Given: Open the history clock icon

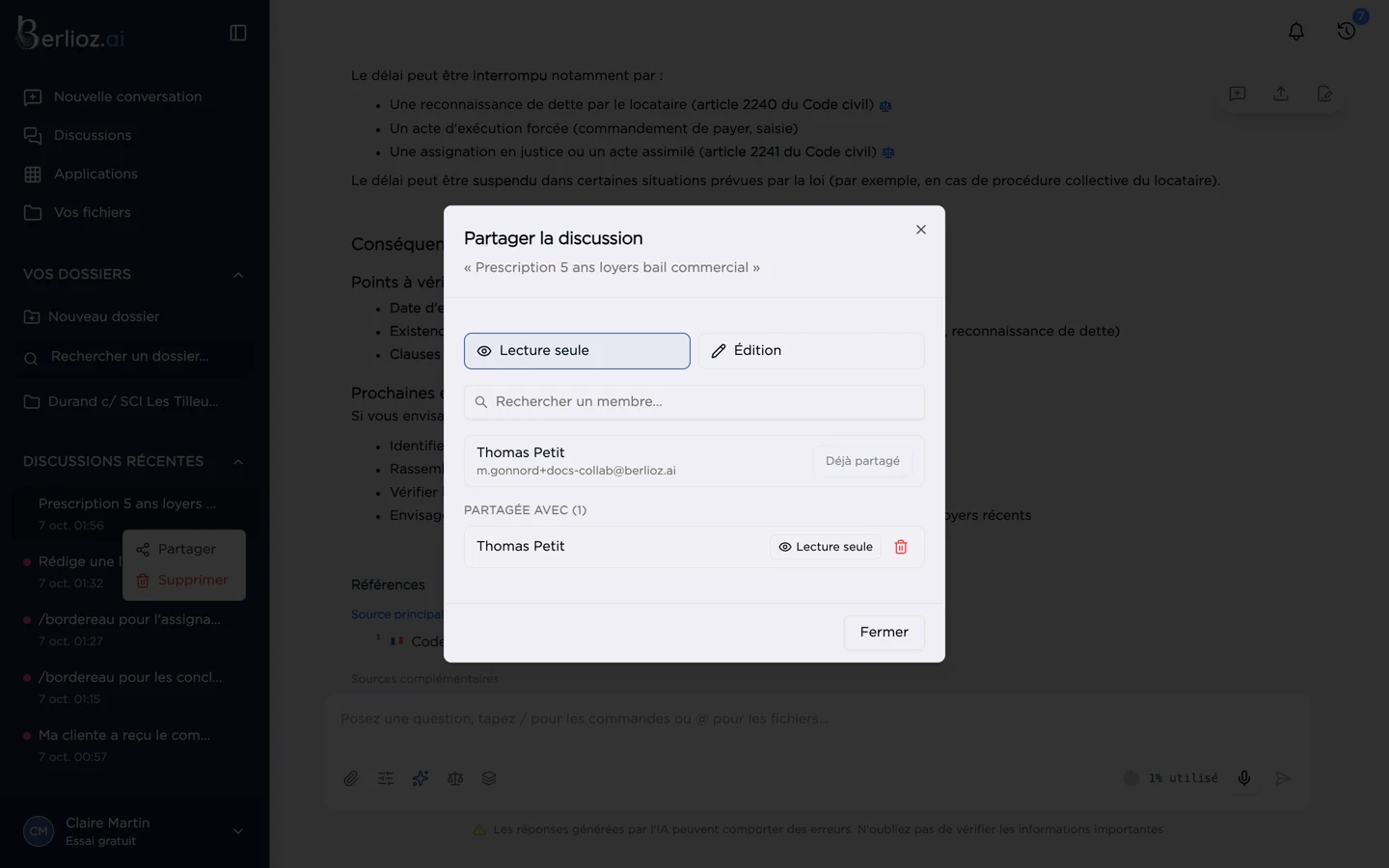Looking at the screenshot, I should (x=1347, y=32).
